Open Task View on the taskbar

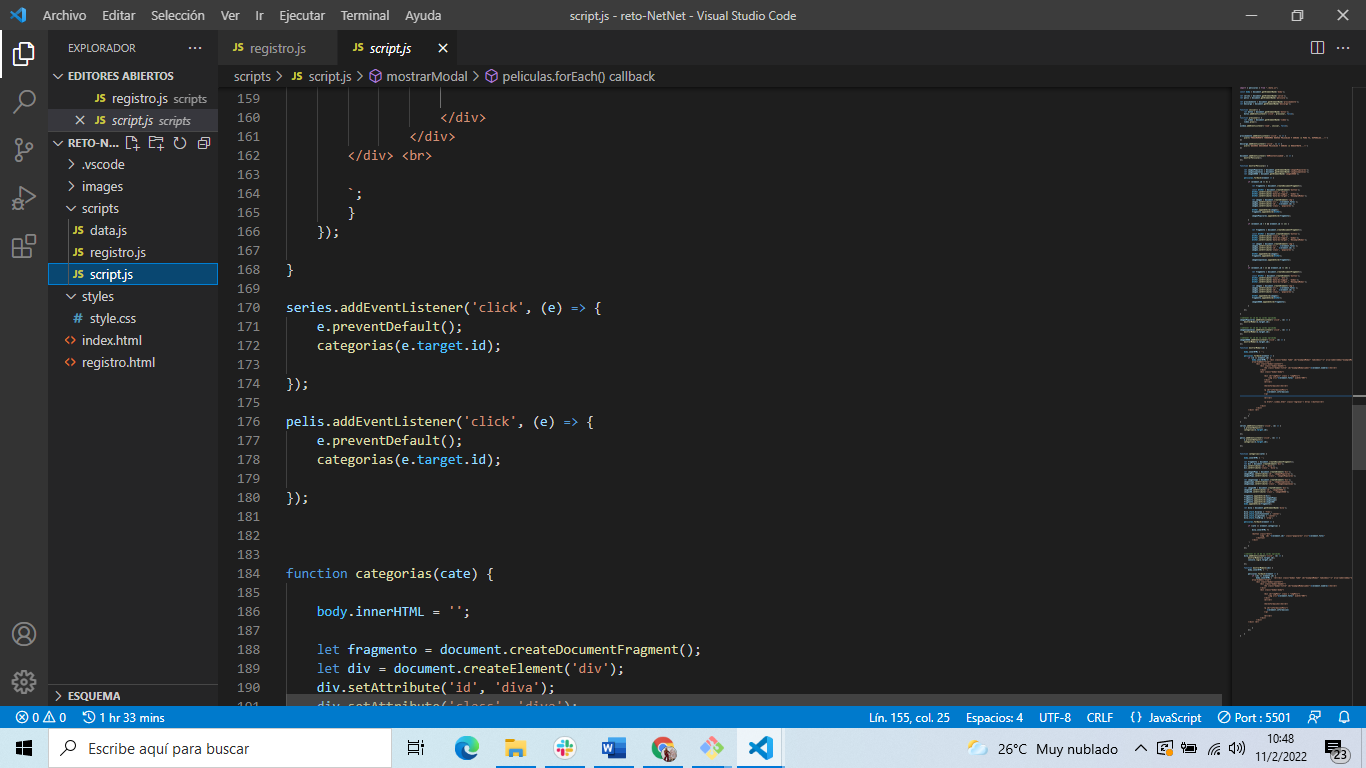pos(417,748)
